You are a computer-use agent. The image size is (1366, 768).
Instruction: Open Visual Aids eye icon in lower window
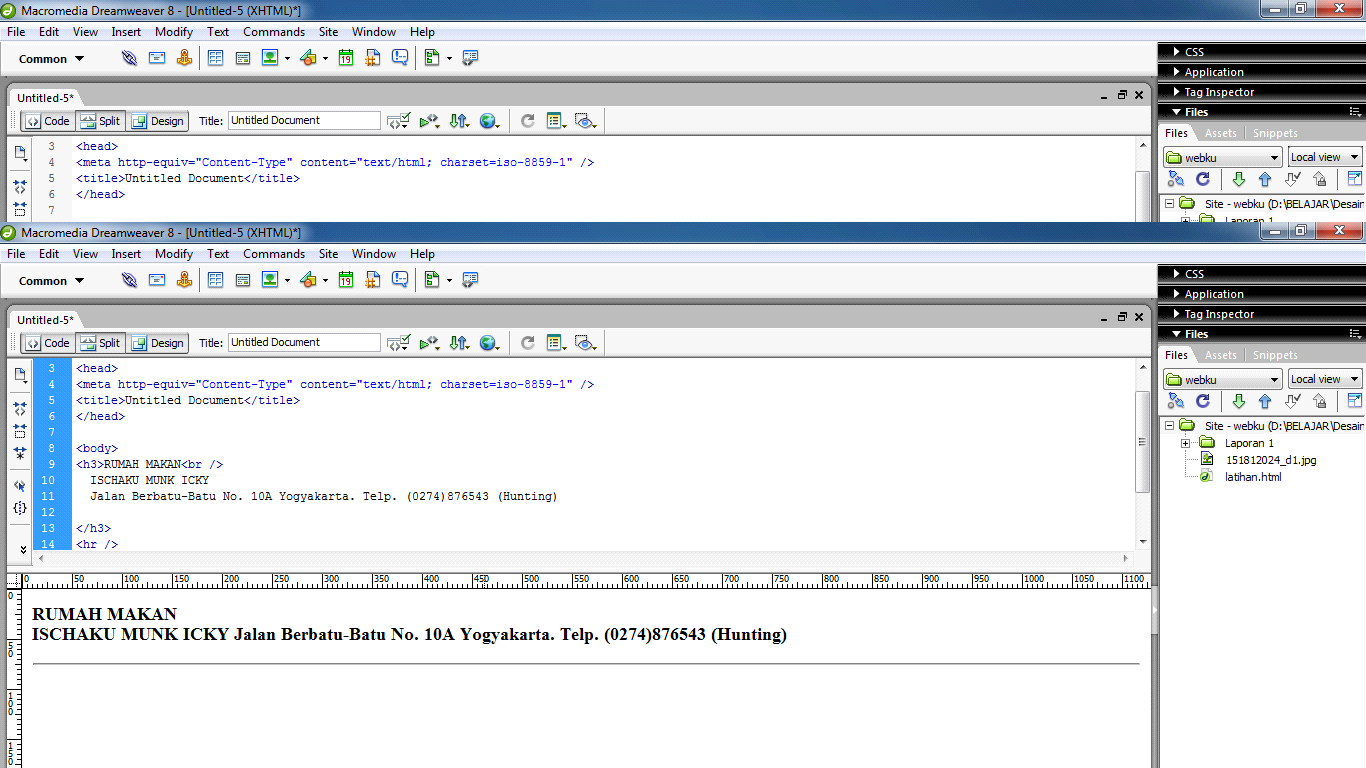point(586,343)
